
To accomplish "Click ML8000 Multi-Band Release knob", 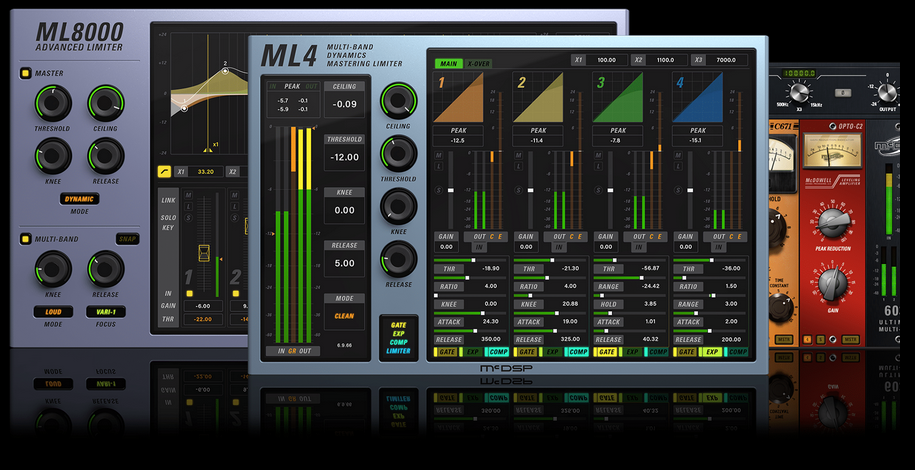I will (x=106, y=269).
